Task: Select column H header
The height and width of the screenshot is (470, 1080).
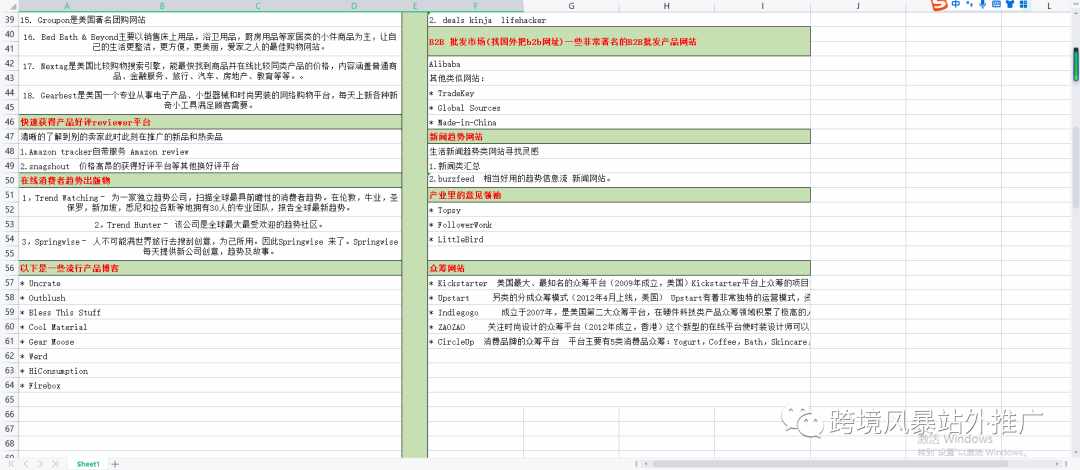Action: [x=666, y=6]
